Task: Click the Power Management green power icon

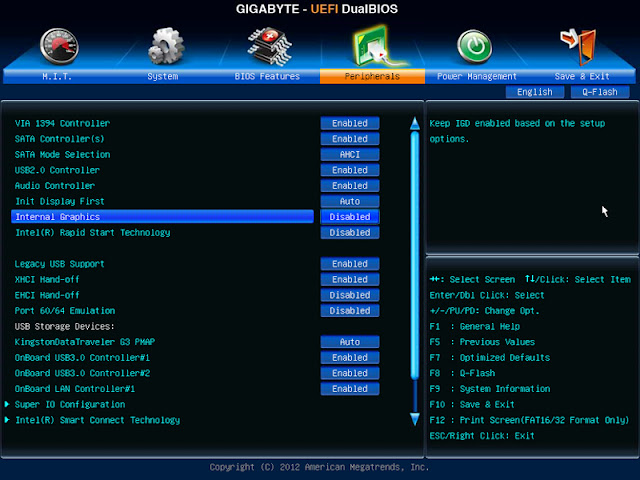Action: [x=475, y=46]
